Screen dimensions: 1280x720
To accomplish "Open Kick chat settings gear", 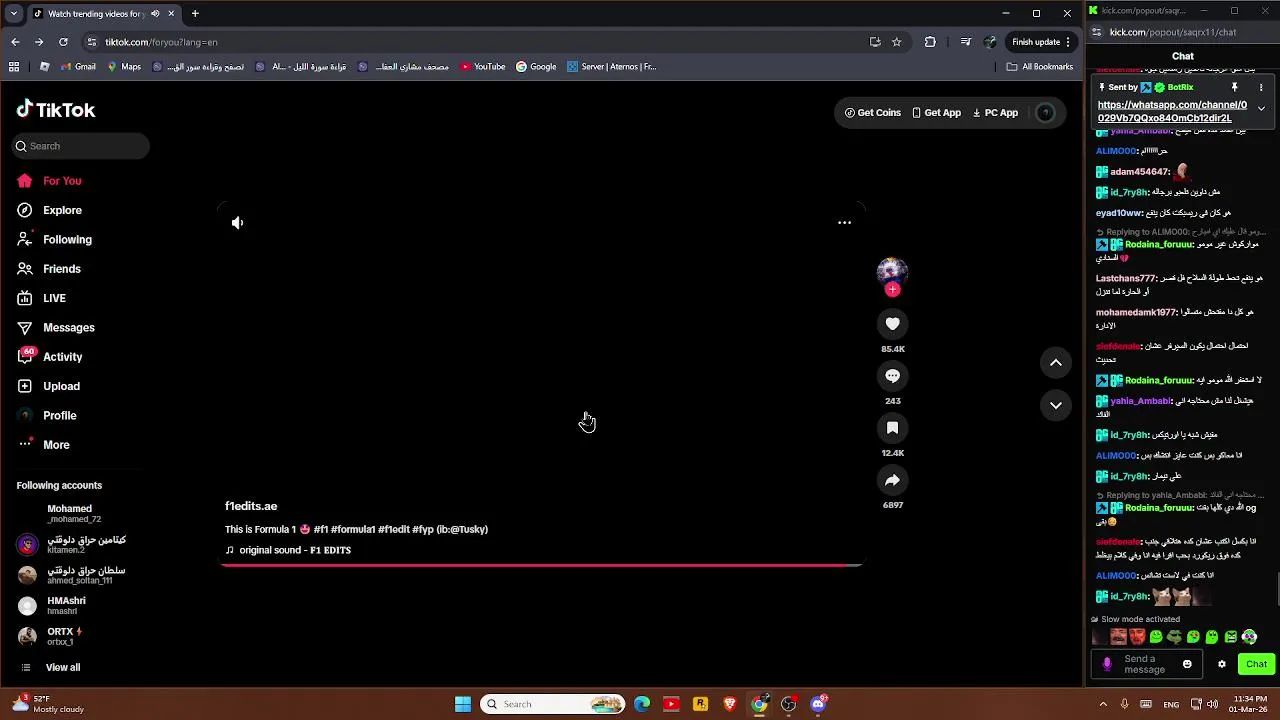I will point(1221,664).
